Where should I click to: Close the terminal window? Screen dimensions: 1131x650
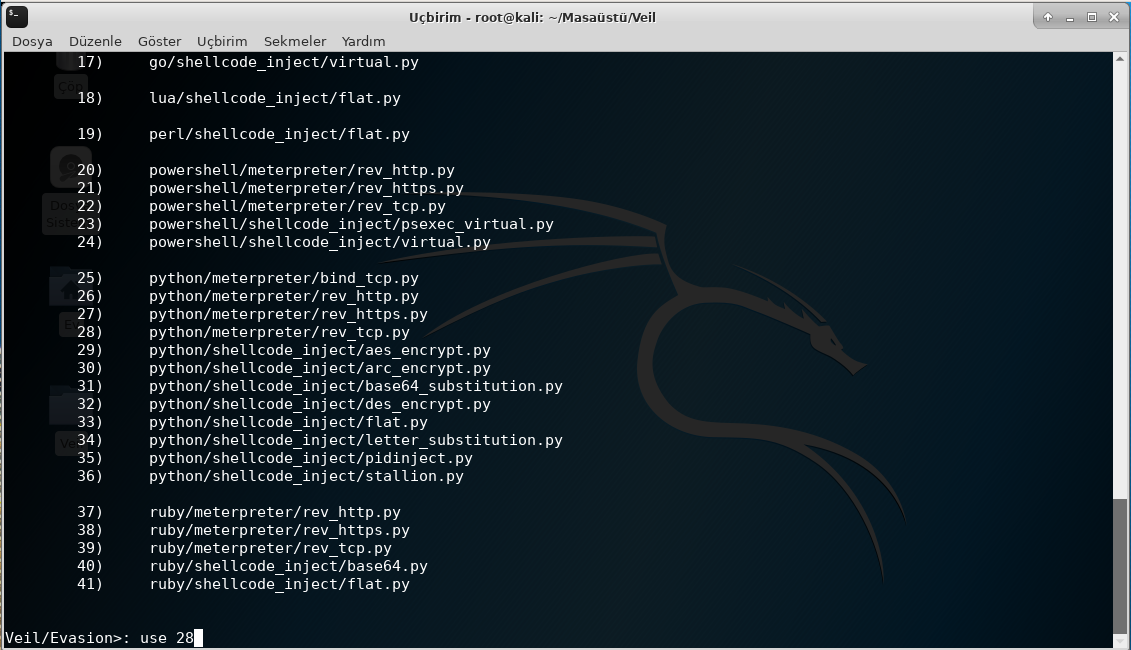tap(1114, 17)
